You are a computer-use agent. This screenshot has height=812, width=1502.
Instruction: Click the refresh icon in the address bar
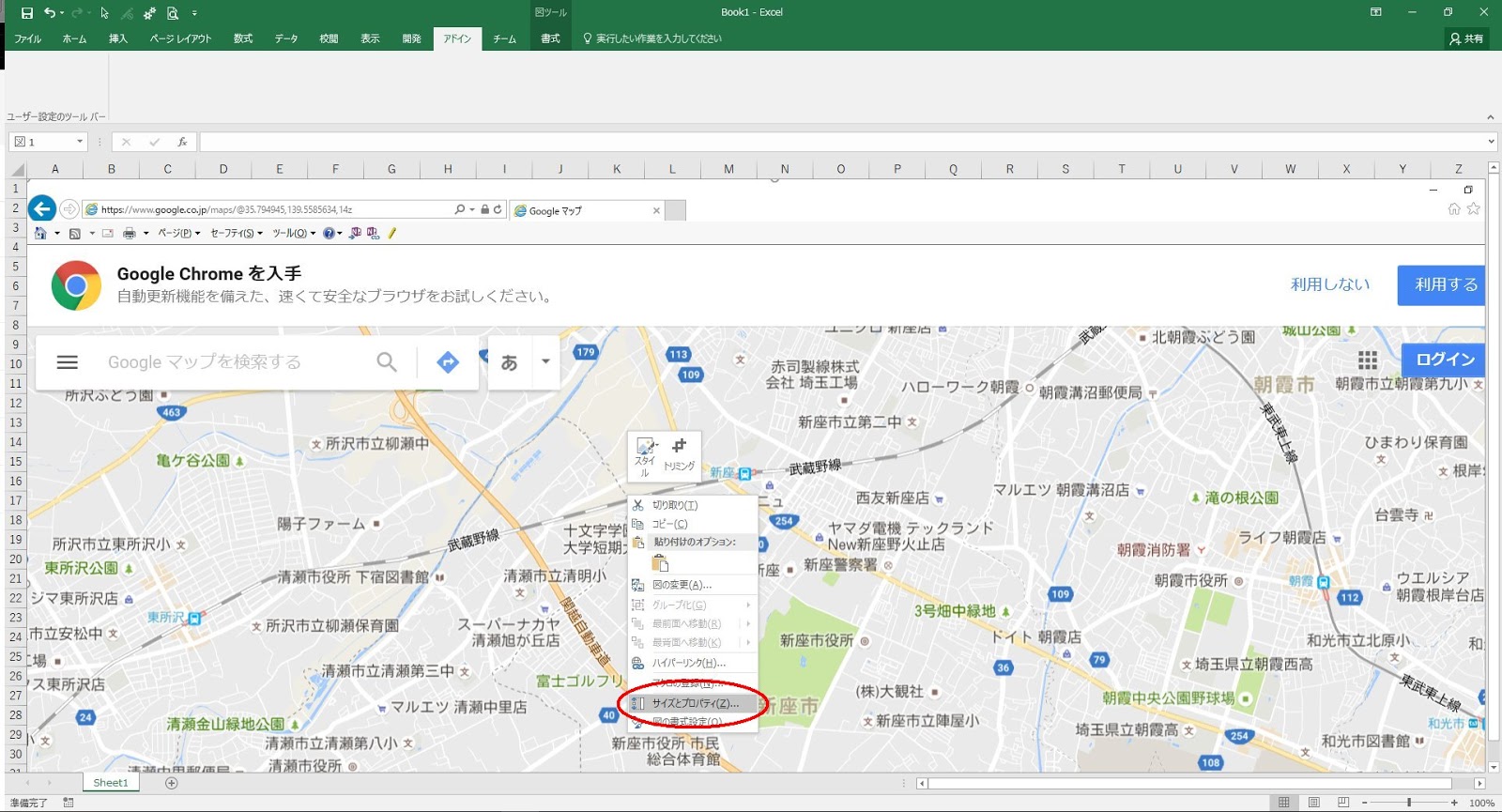[x=498, y=209]
